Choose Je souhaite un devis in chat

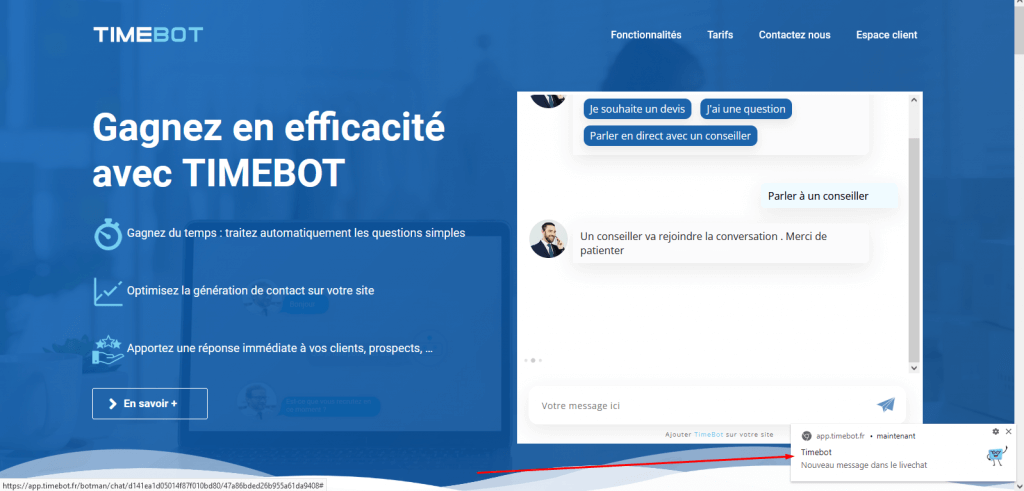pyautogui.click(x=637, y=109)
